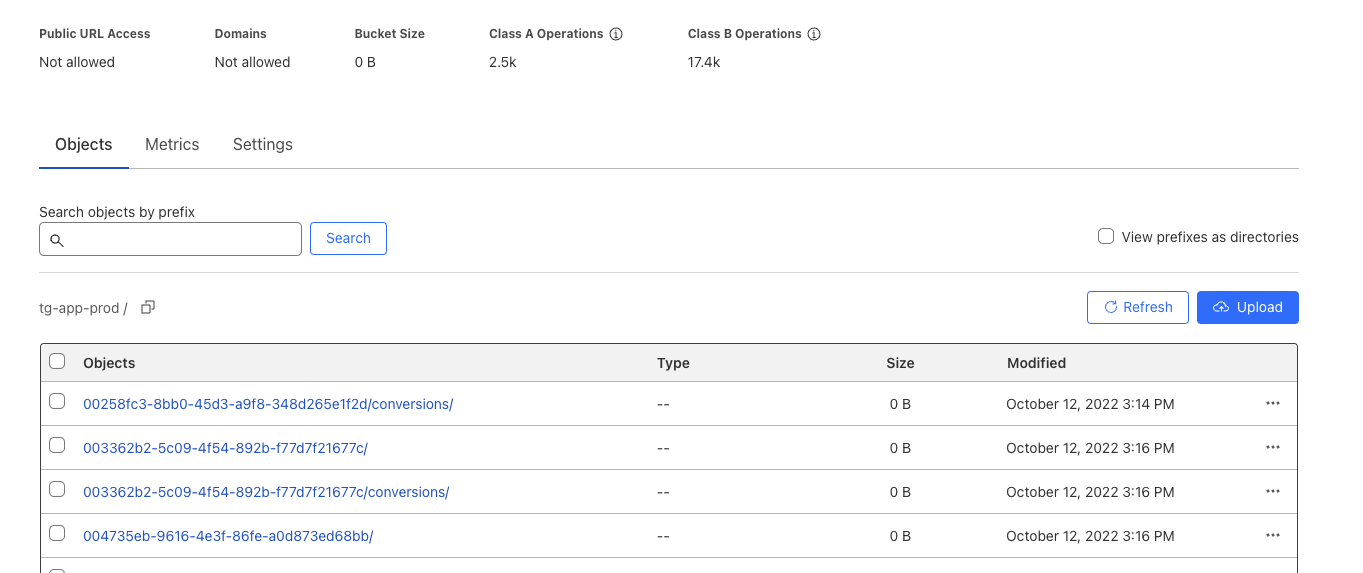Image resolution: width=1363 pixels, height=573 pixels.
Task: Click the blue Upload button
Action: [1247, 308]
